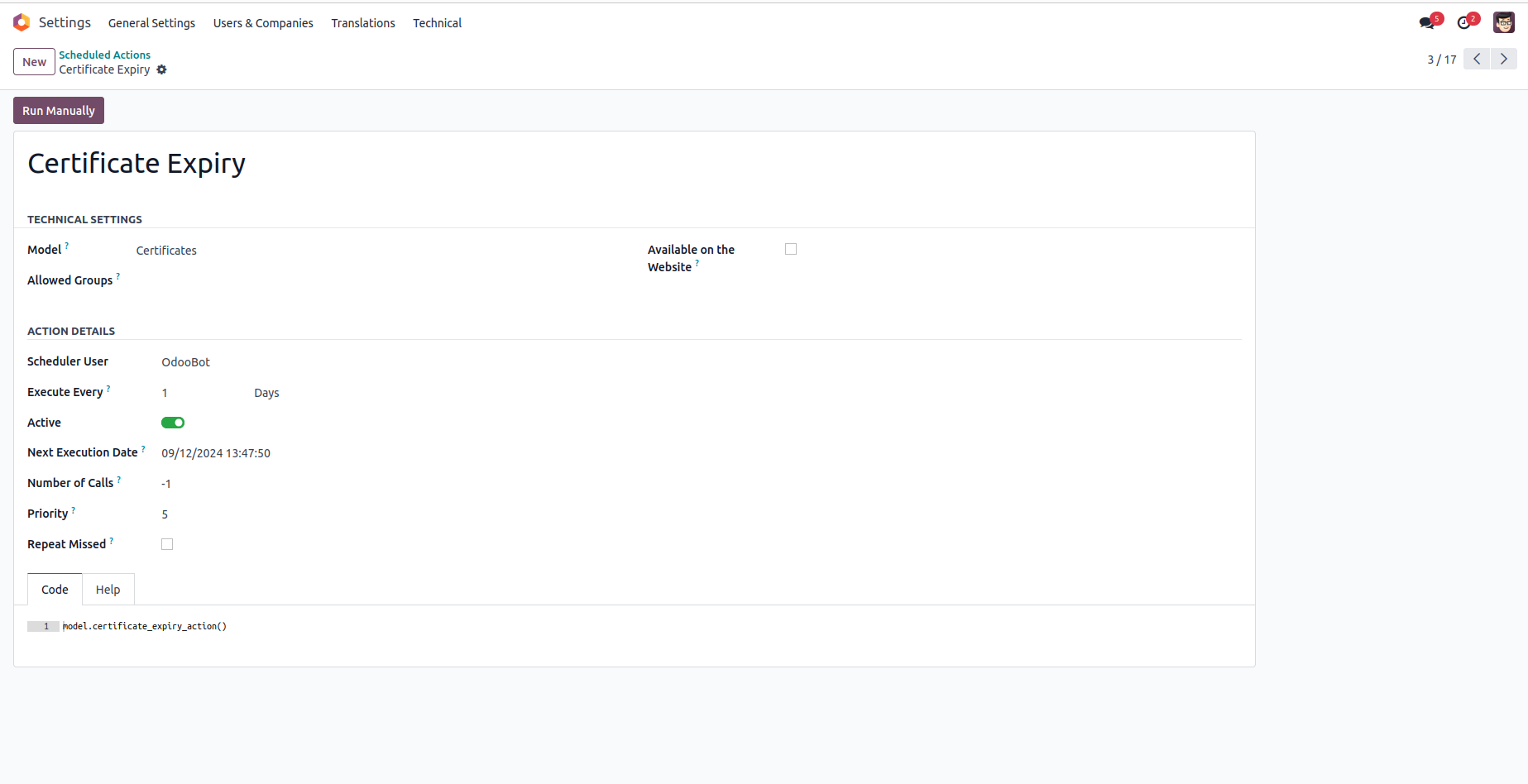Click the New button
Viewport: 1528px width, 784px height.
34,62
